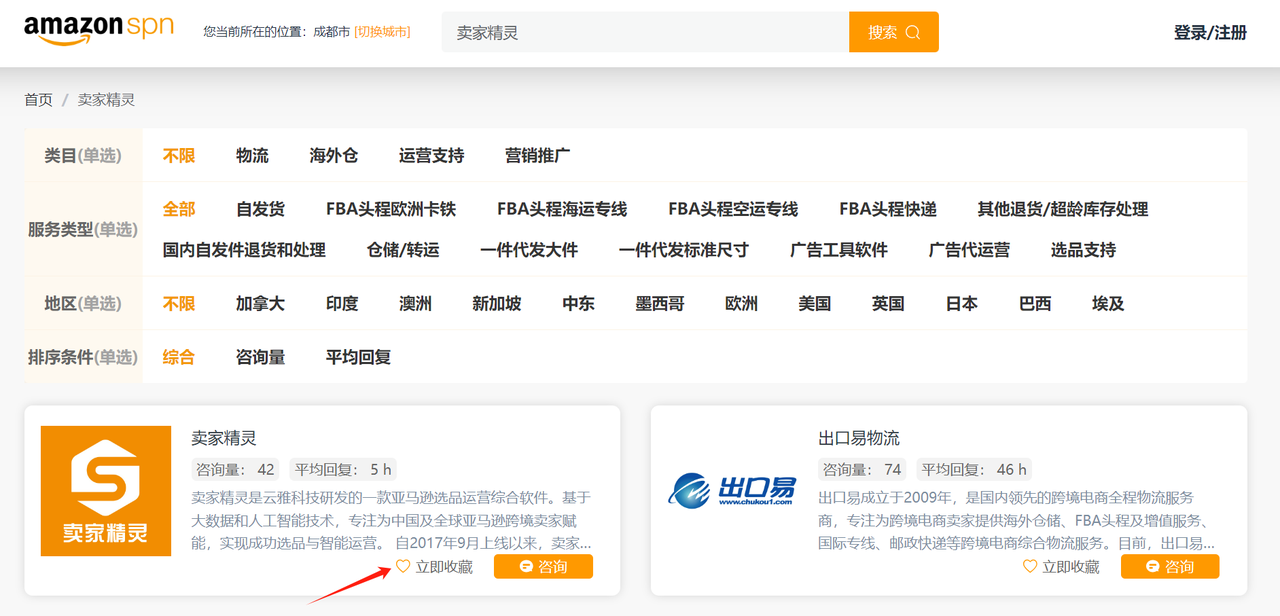Choose 一件代发大件 service type
The height and width of the screenshot is (616, 1280).
[529, 250]
